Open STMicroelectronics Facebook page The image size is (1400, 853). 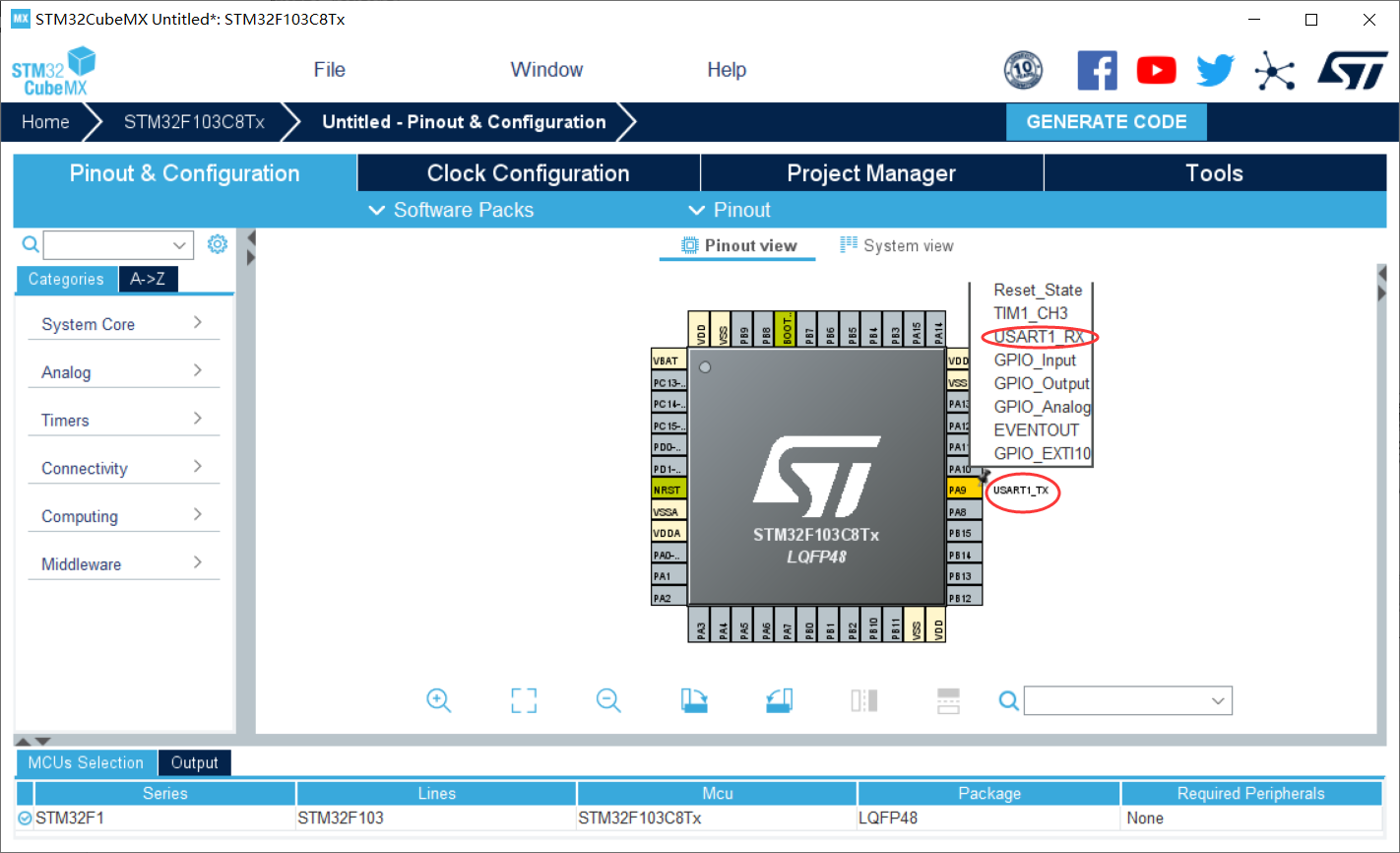(x=1097, y=70)
